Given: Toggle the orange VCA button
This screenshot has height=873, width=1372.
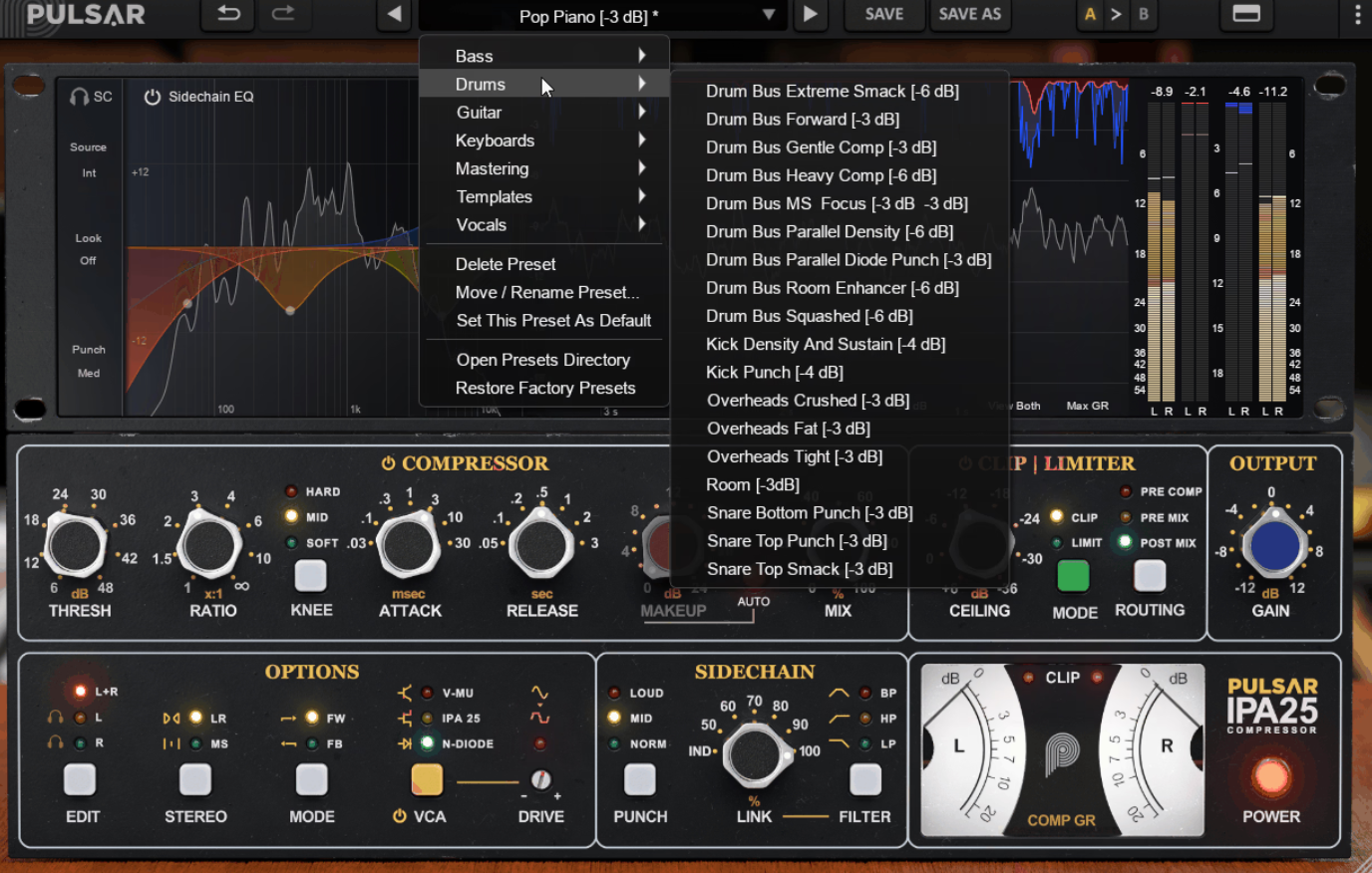Looking at the screenshot, I should point(427,779).
